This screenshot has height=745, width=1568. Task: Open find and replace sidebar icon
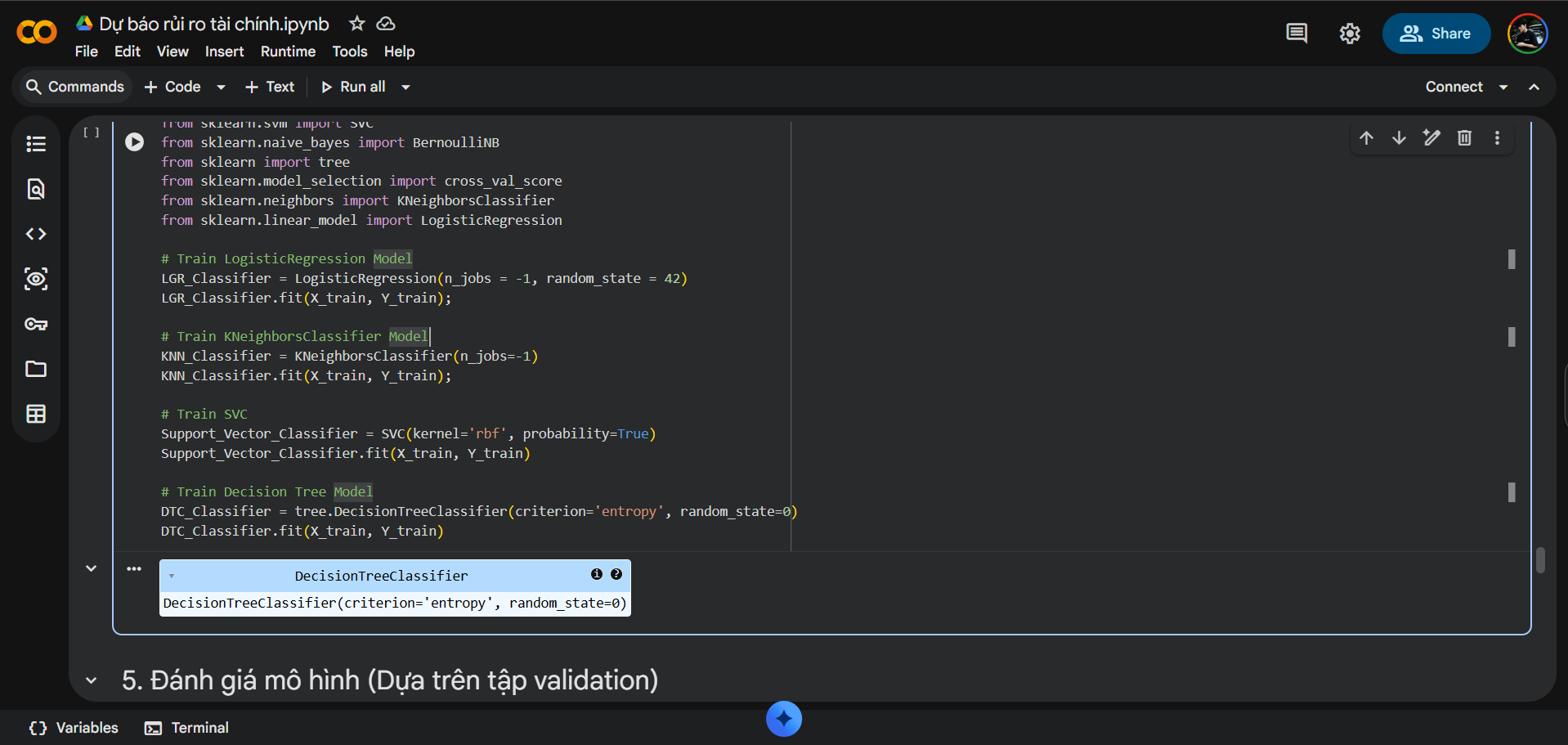tap(36, 189)
